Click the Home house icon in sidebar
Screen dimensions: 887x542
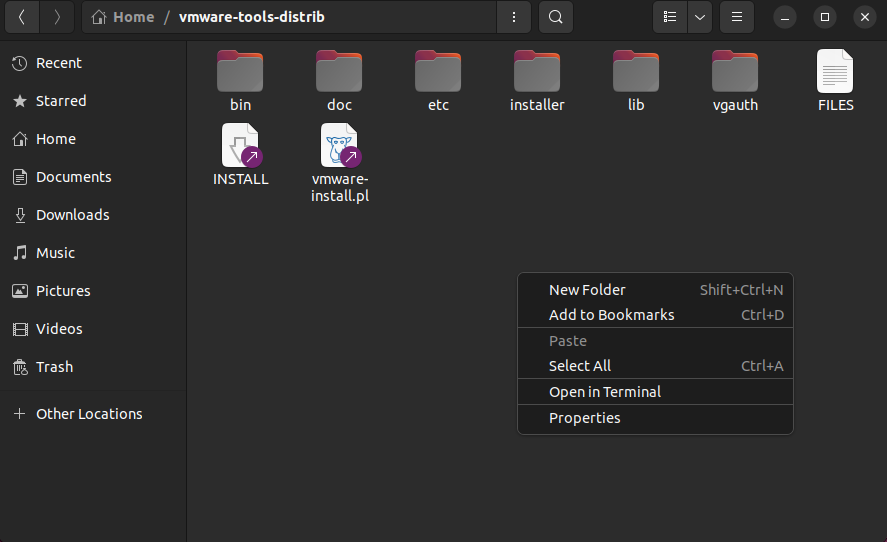point(20,139)
